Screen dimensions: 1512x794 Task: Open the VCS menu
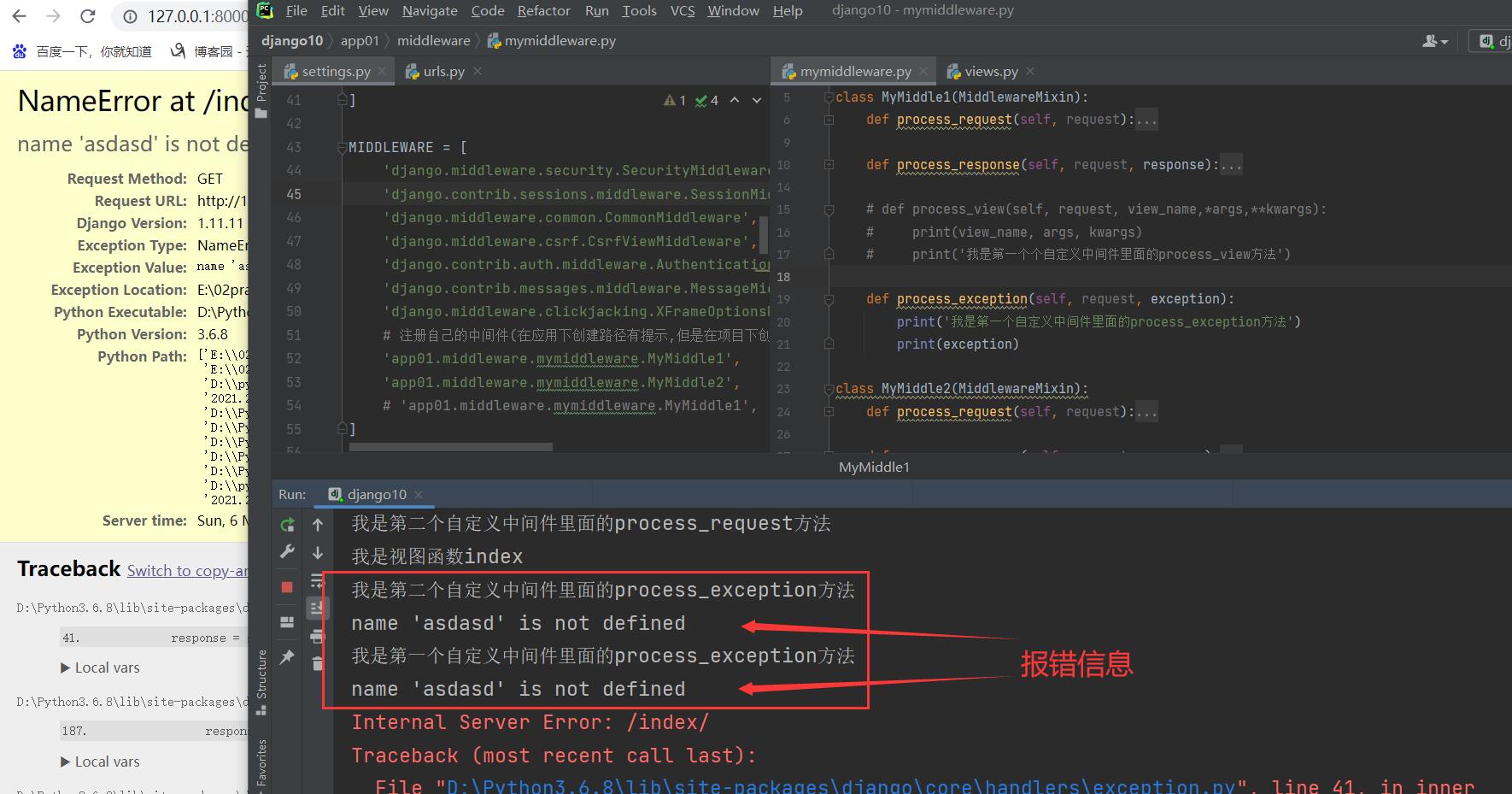click(x=683, y=10)
